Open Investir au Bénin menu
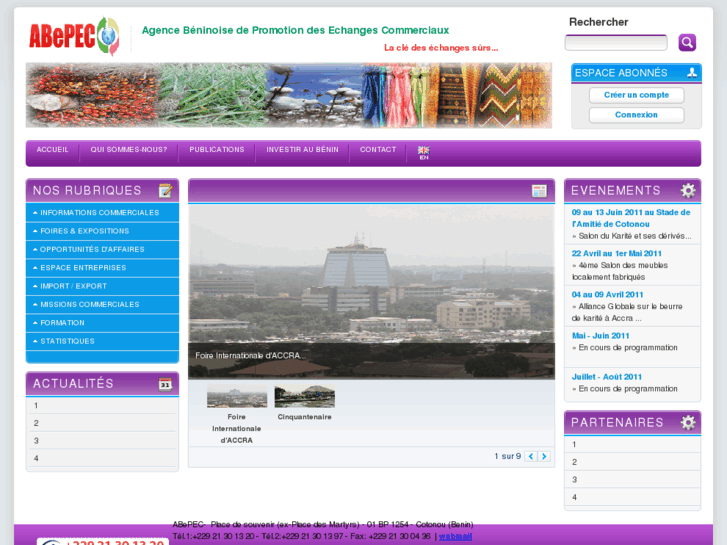This screenshot has height=545, width=727. point(302,150)
